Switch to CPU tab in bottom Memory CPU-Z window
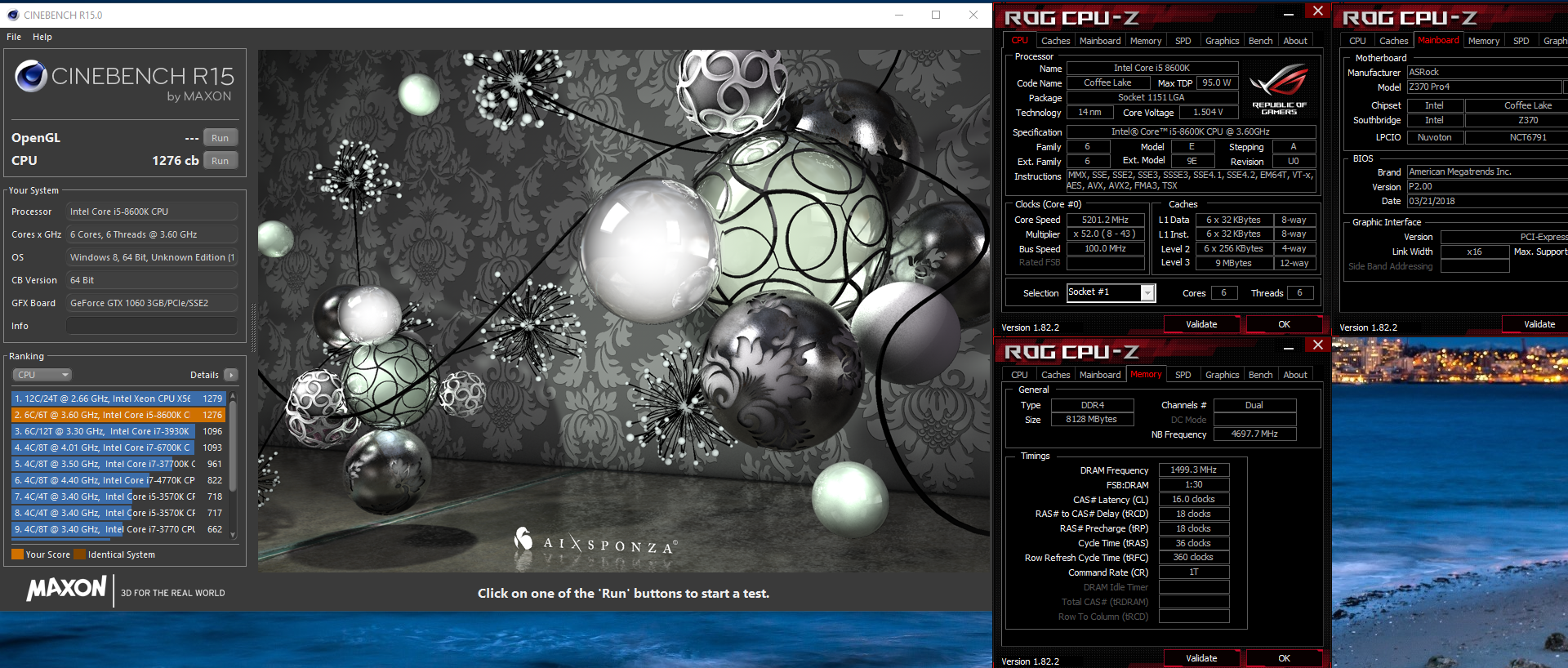1568x668 pixels. 1019,375
